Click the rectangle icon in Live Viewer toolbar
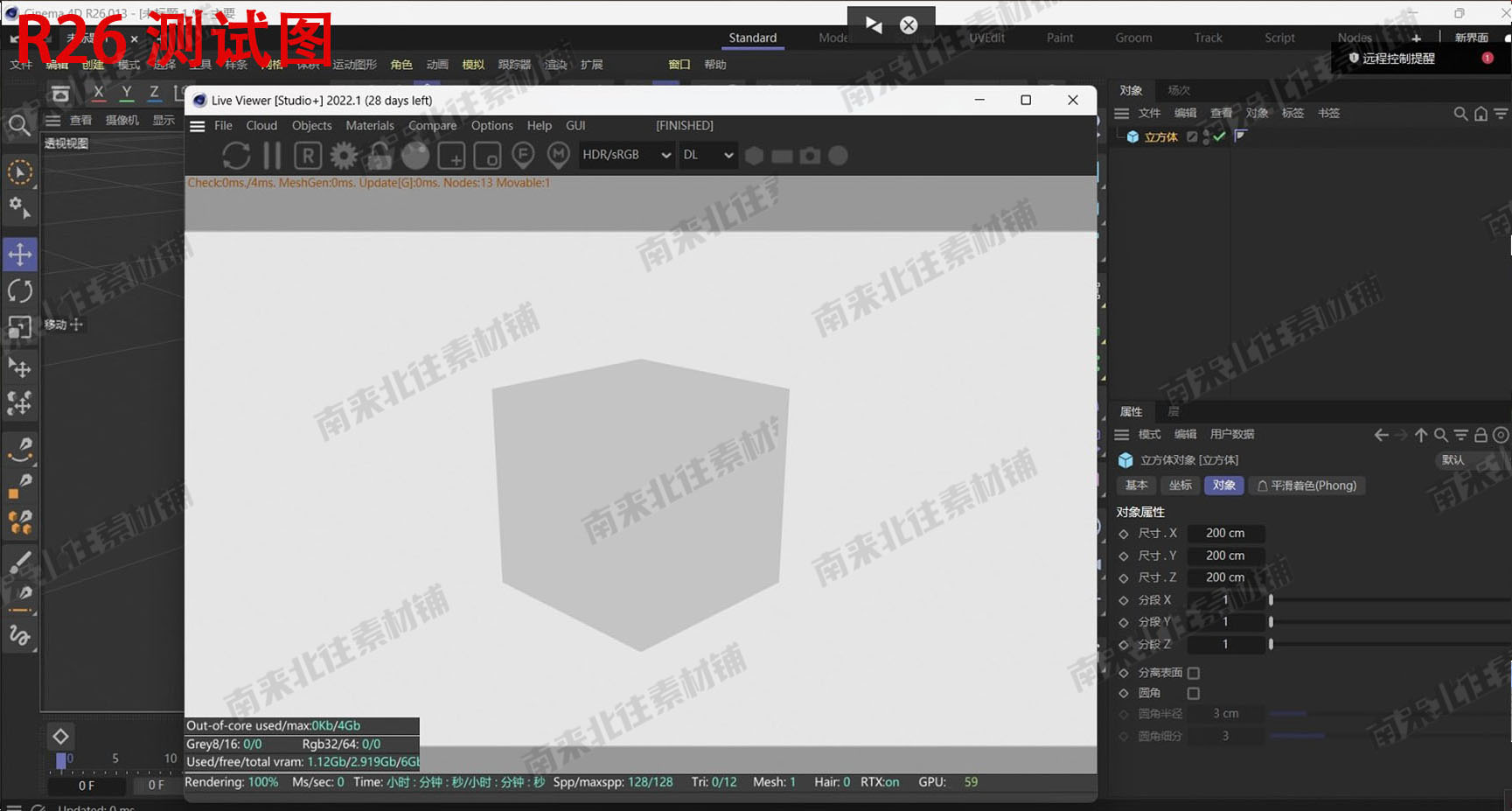Screen dimensions: 1512x811 782,156
